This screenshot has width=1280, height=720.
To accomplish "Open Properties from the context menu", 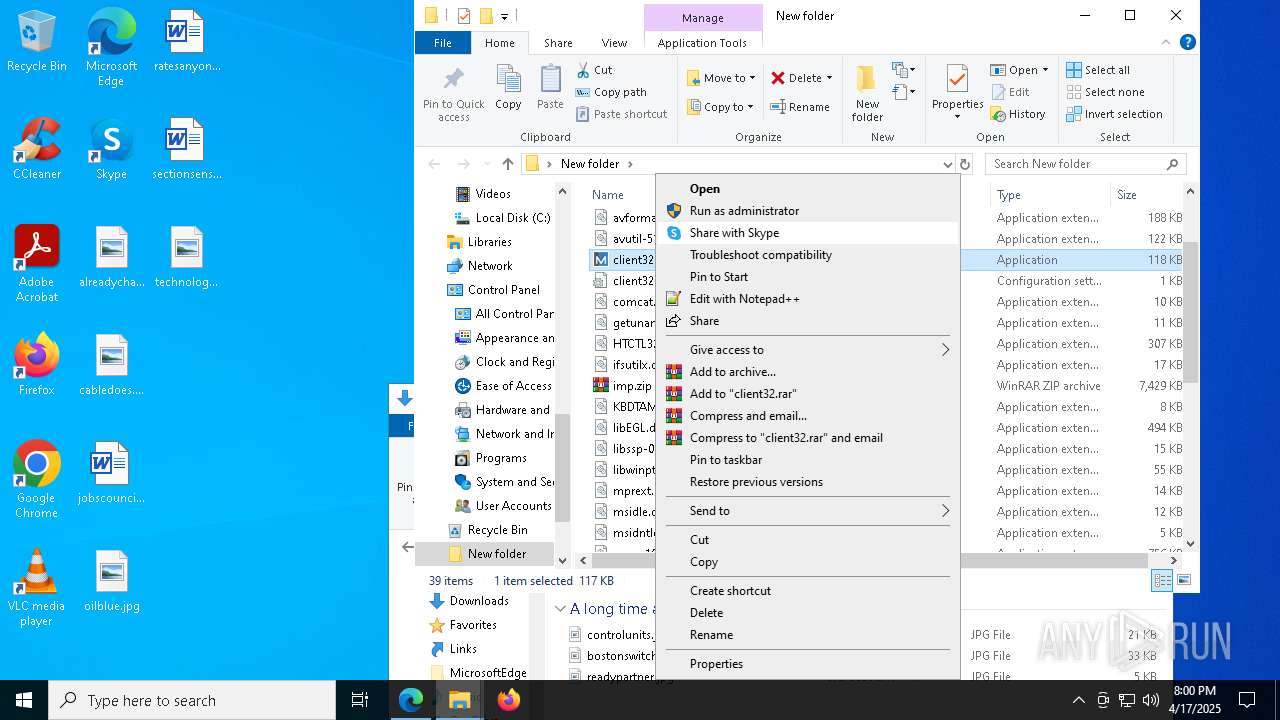I will tap(808, 664).
